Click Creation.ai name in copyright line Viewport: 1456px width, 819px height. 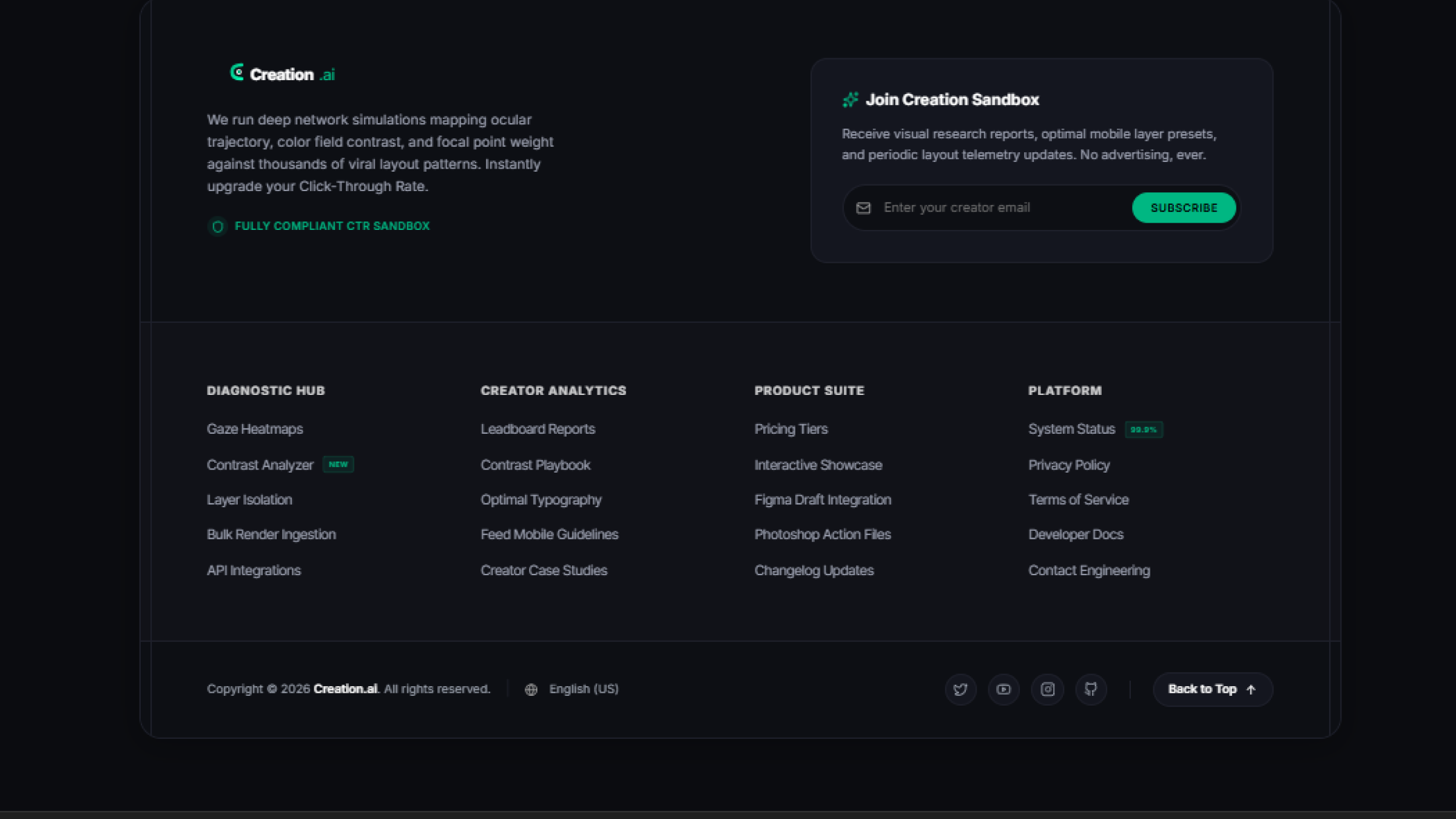346,689
